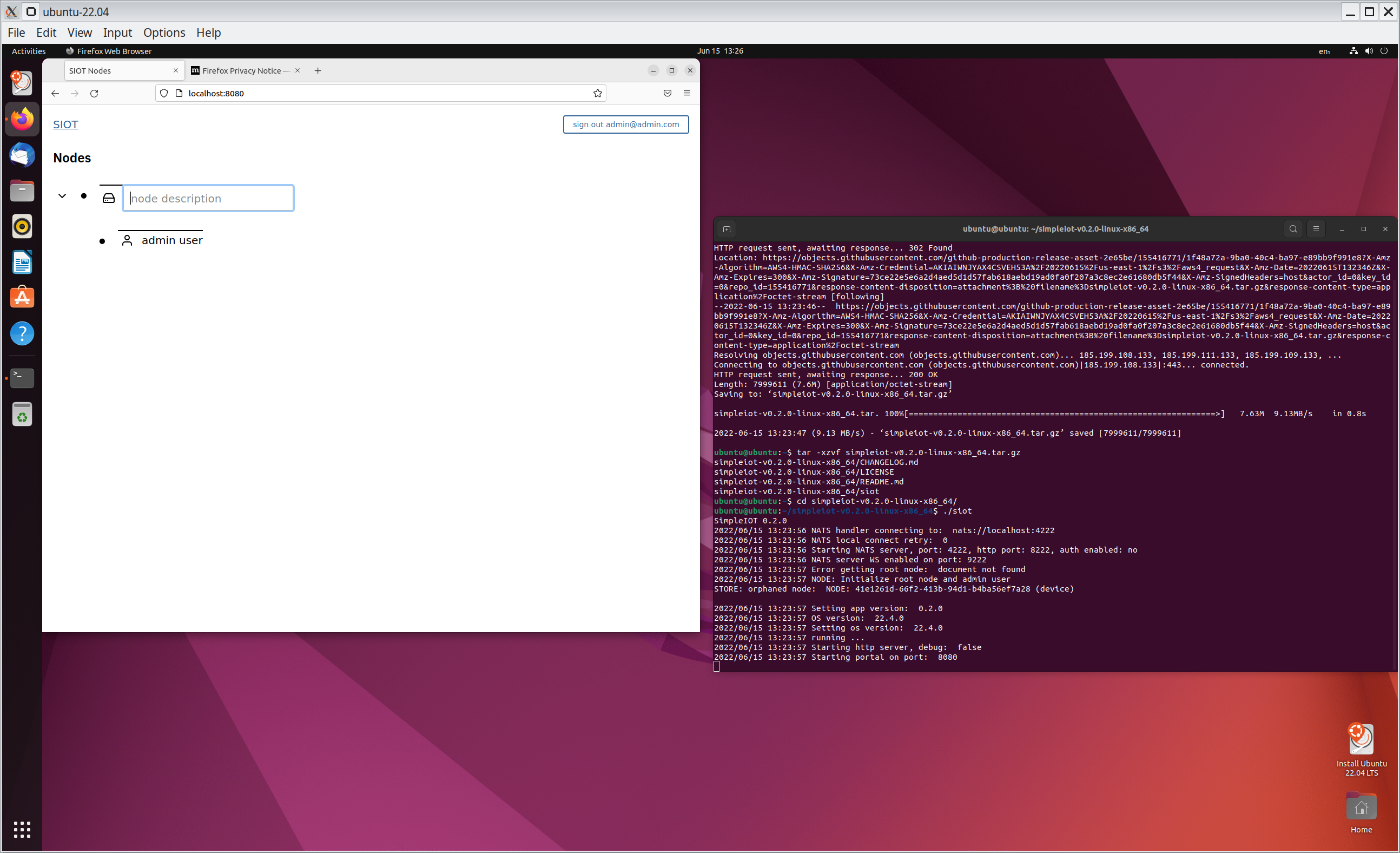This screenshot has width=1400, height=853.
Task: Open the terminal hamburger menu icon
Action: pyautogui.click(x=1316, y=229)
